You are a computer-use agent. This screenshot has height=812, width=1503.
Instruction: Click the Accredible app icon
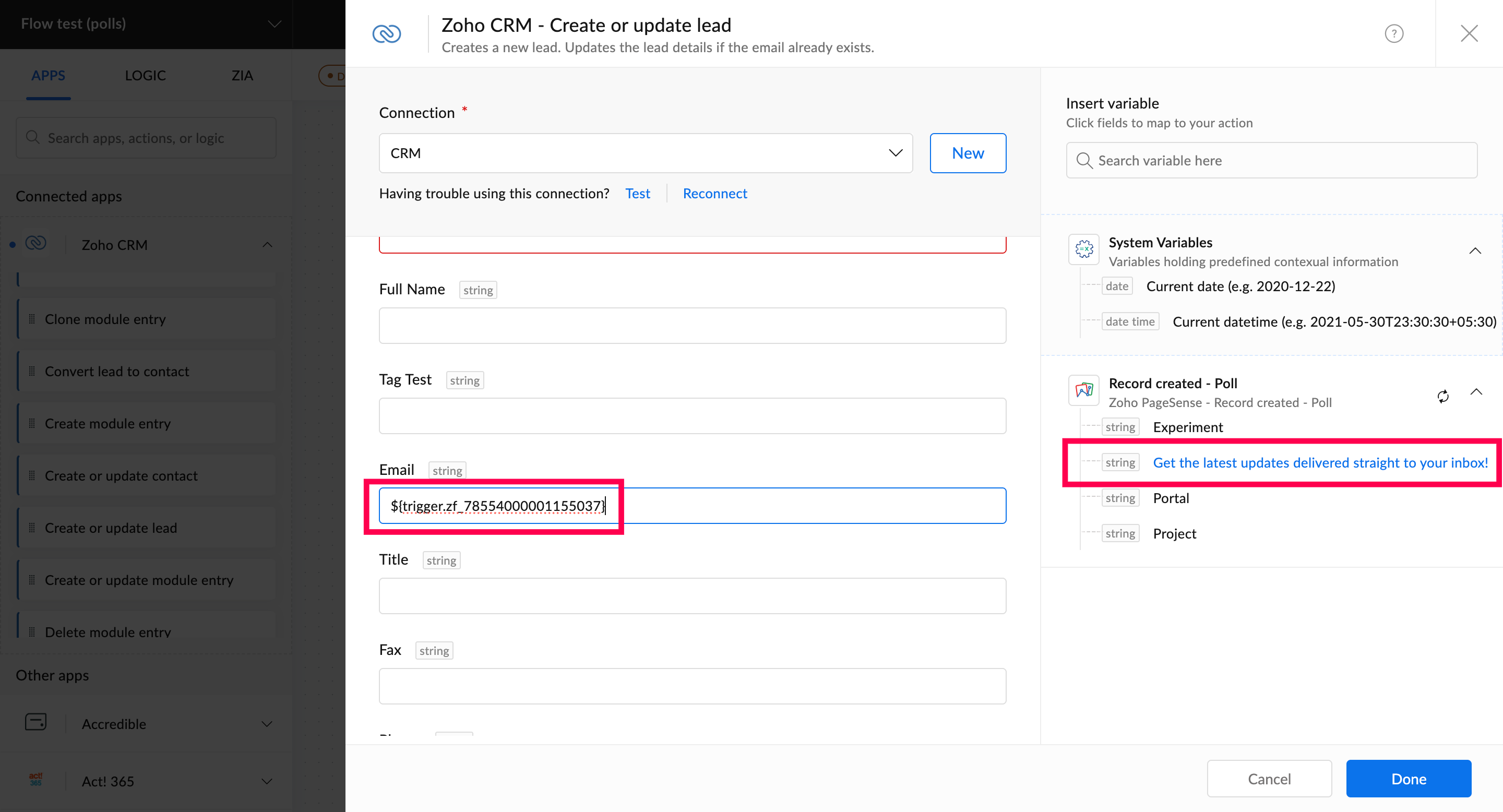35,722
